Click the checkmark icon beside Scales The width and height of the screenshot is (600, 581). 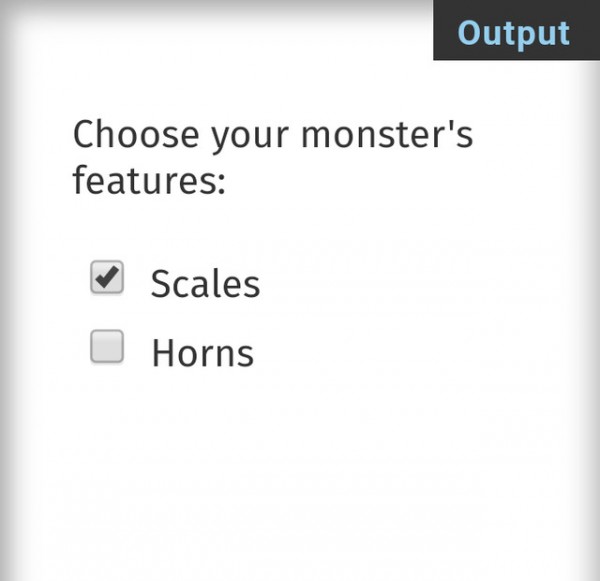click(107, 278)
